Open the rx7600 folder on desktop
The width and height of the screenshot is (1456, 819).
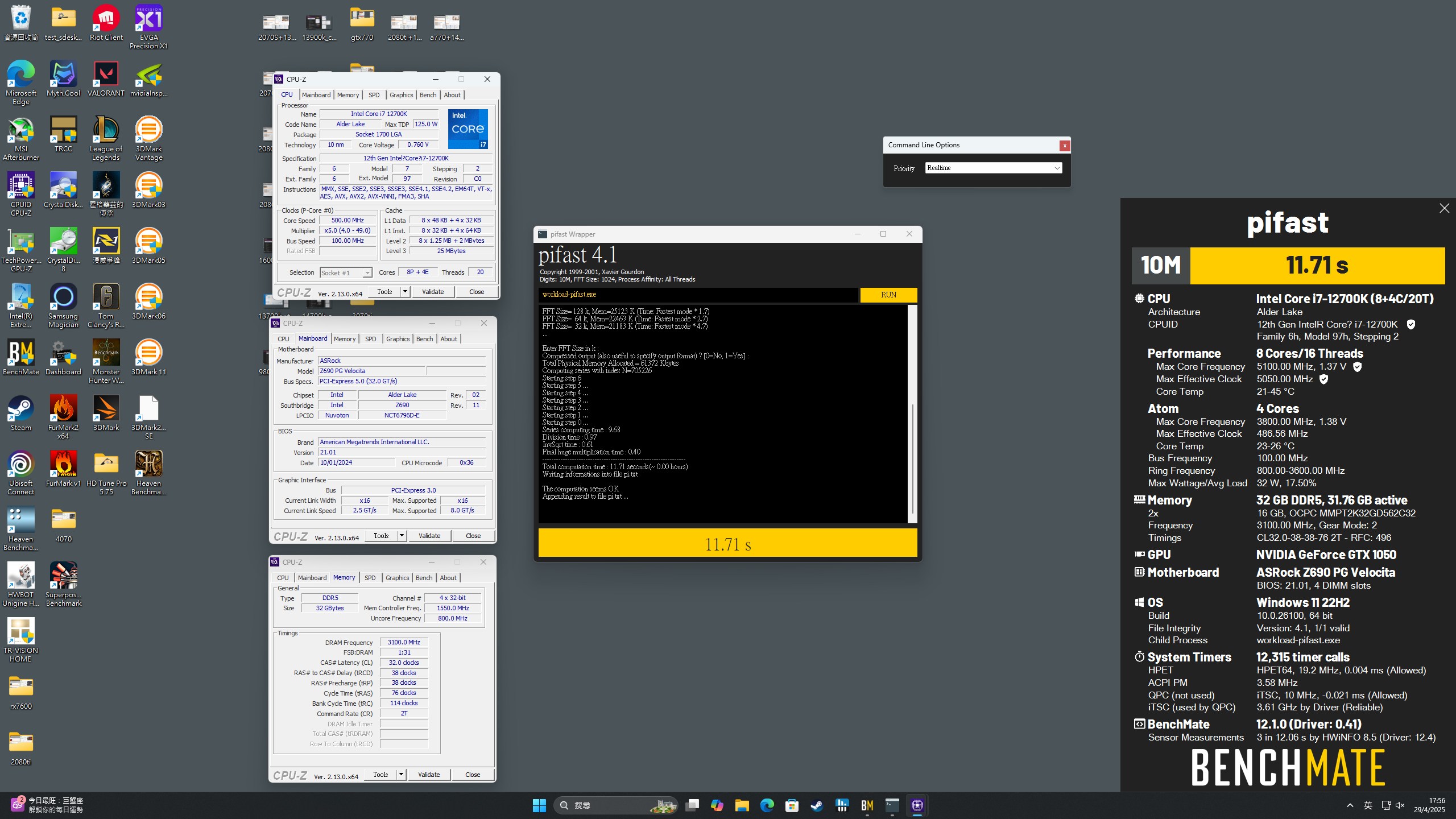click(x=21, y=692)
